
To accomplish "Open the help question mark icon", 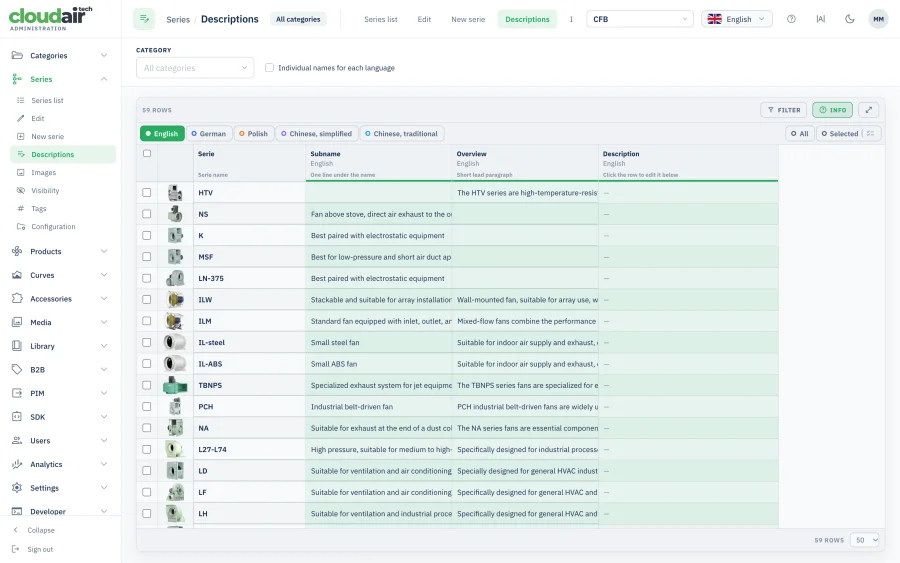I will click(791, 19).
